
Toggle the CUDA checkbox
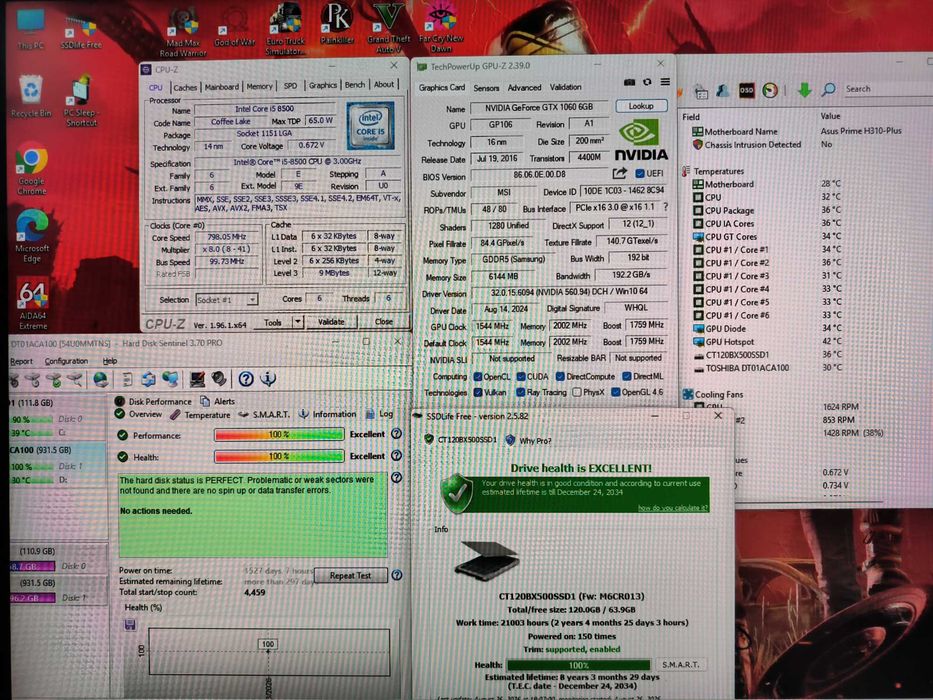(521, 376)
